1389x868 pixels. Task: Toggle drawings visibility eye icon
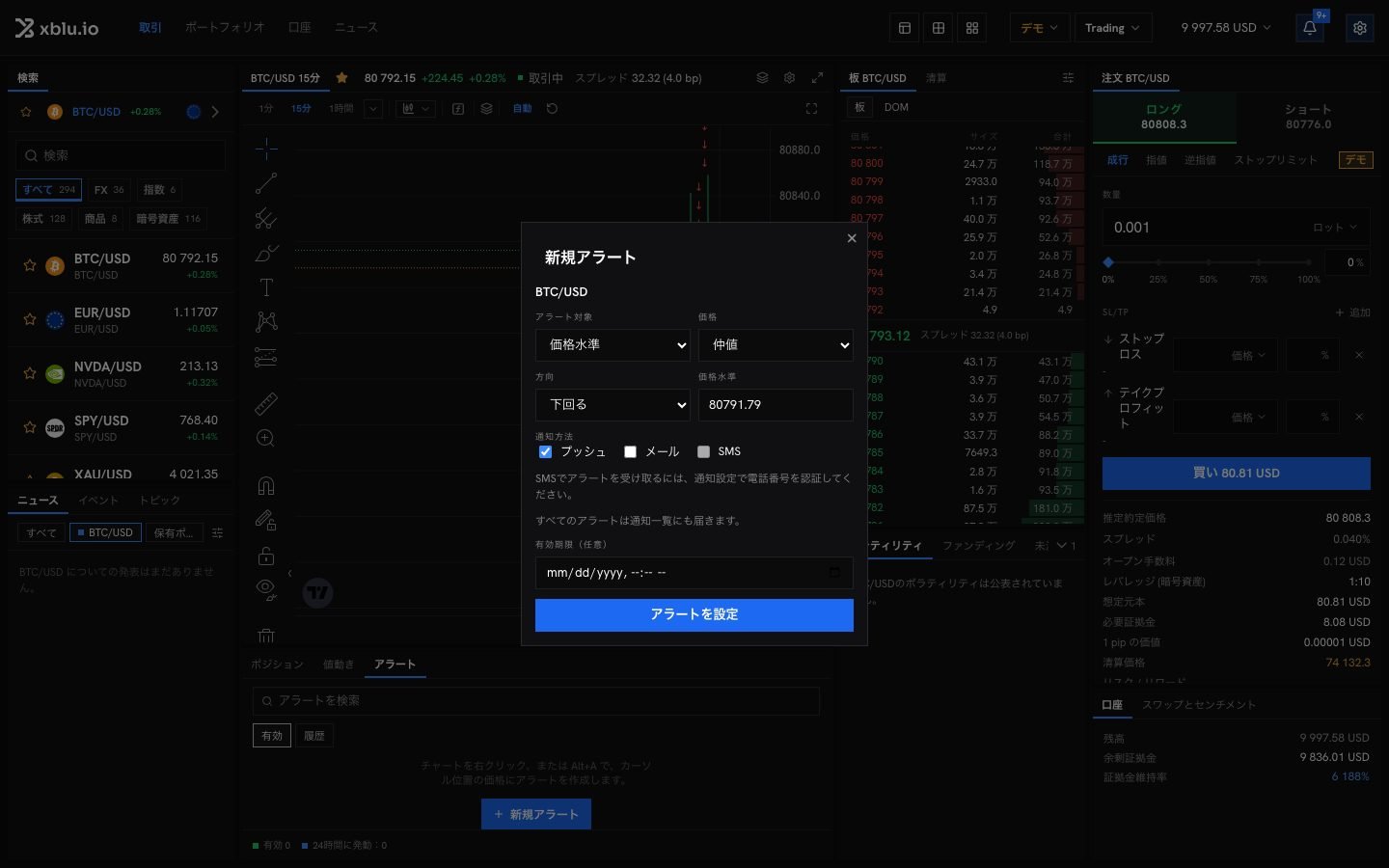(x=266, y=589)
